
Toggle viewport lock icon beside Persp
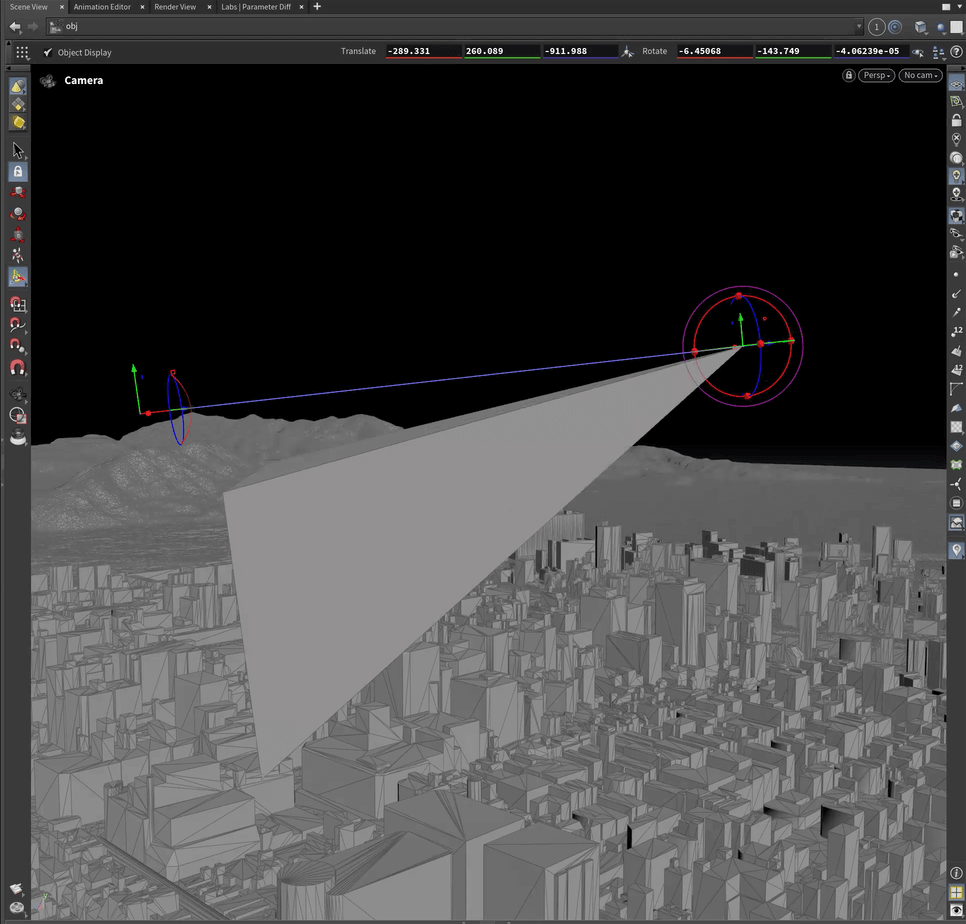tap(849, 76)
